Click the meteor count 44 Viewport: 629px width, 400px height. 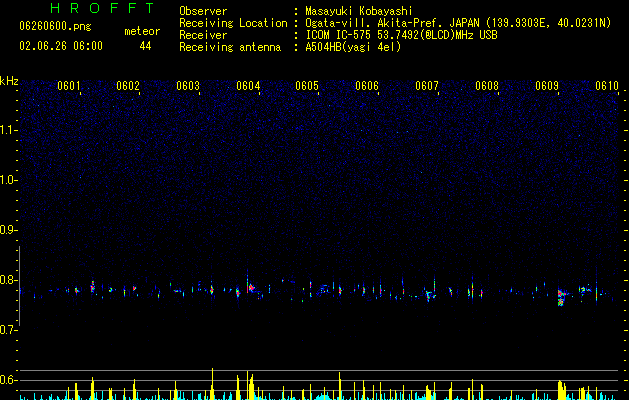coord(145,46)
